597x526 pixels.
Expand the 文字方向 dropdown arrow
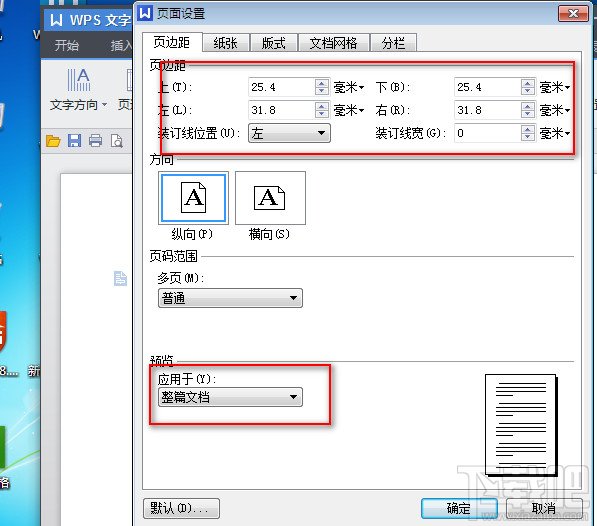pos(104,104)
